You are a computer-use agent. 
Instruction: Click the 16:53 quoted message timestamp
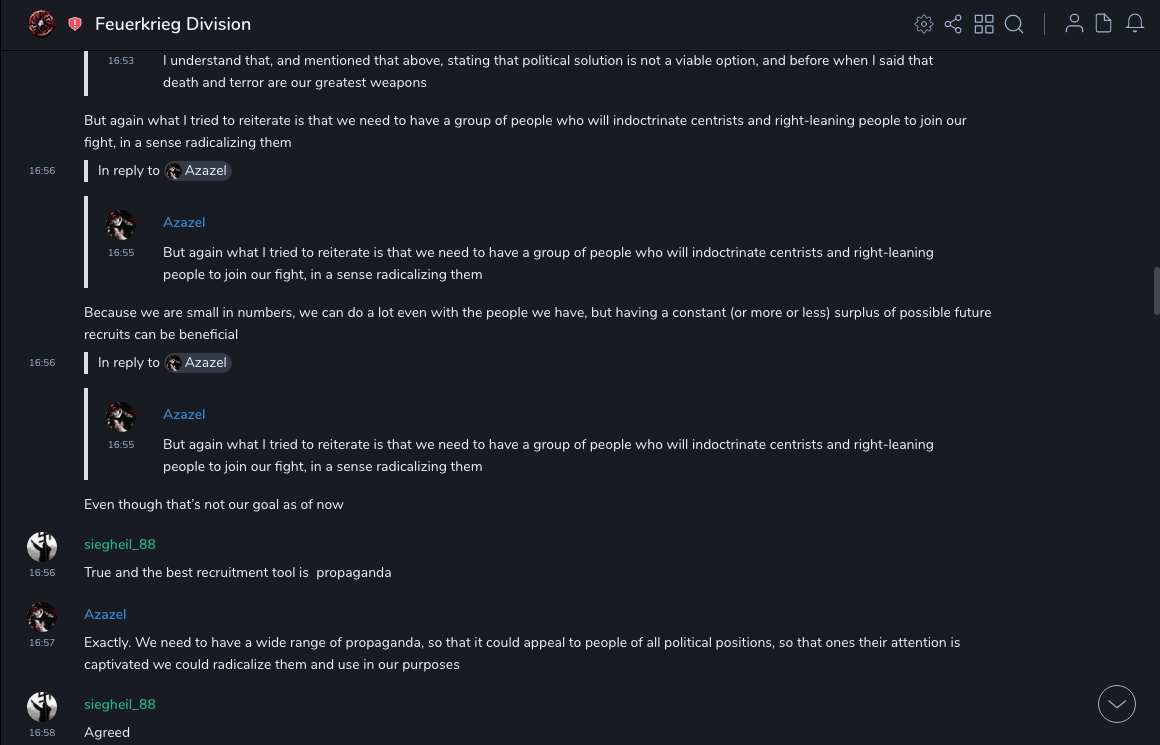121,61
